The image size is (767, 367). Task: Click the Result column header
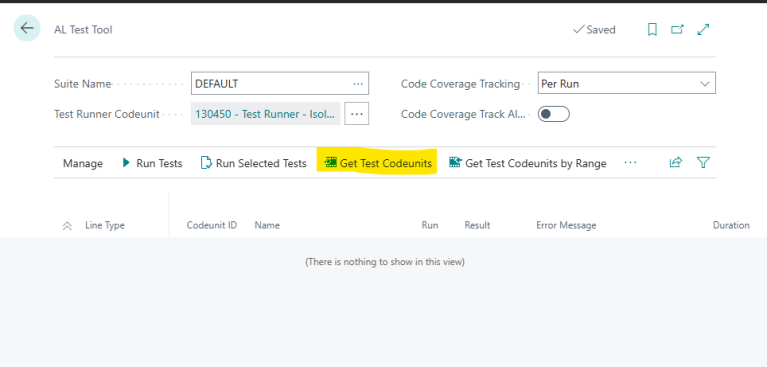(477, 226)
